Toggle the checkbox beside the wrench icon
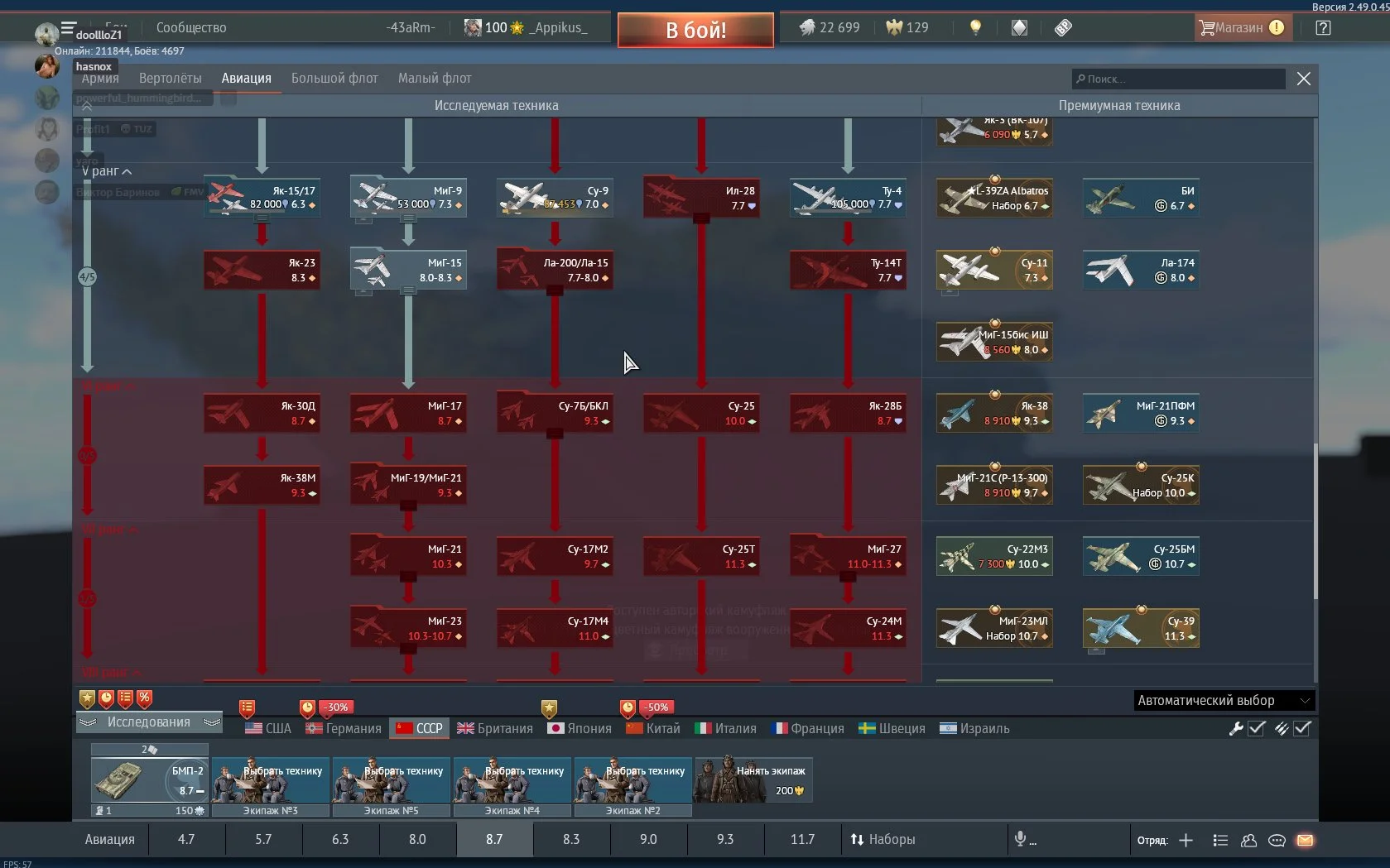Screen dimensions: 1390x868 [x=1257, y=728]
